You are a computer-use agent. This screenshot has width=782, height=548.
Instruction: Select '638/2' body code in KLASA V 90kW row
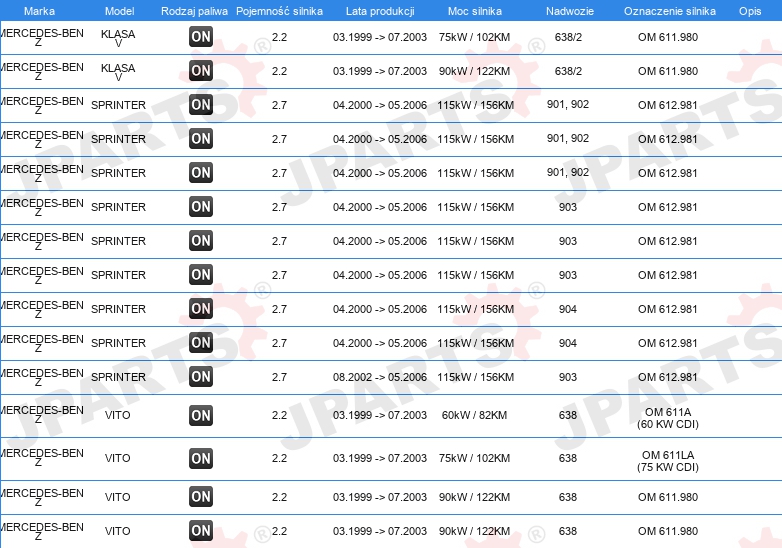(568, 71)
